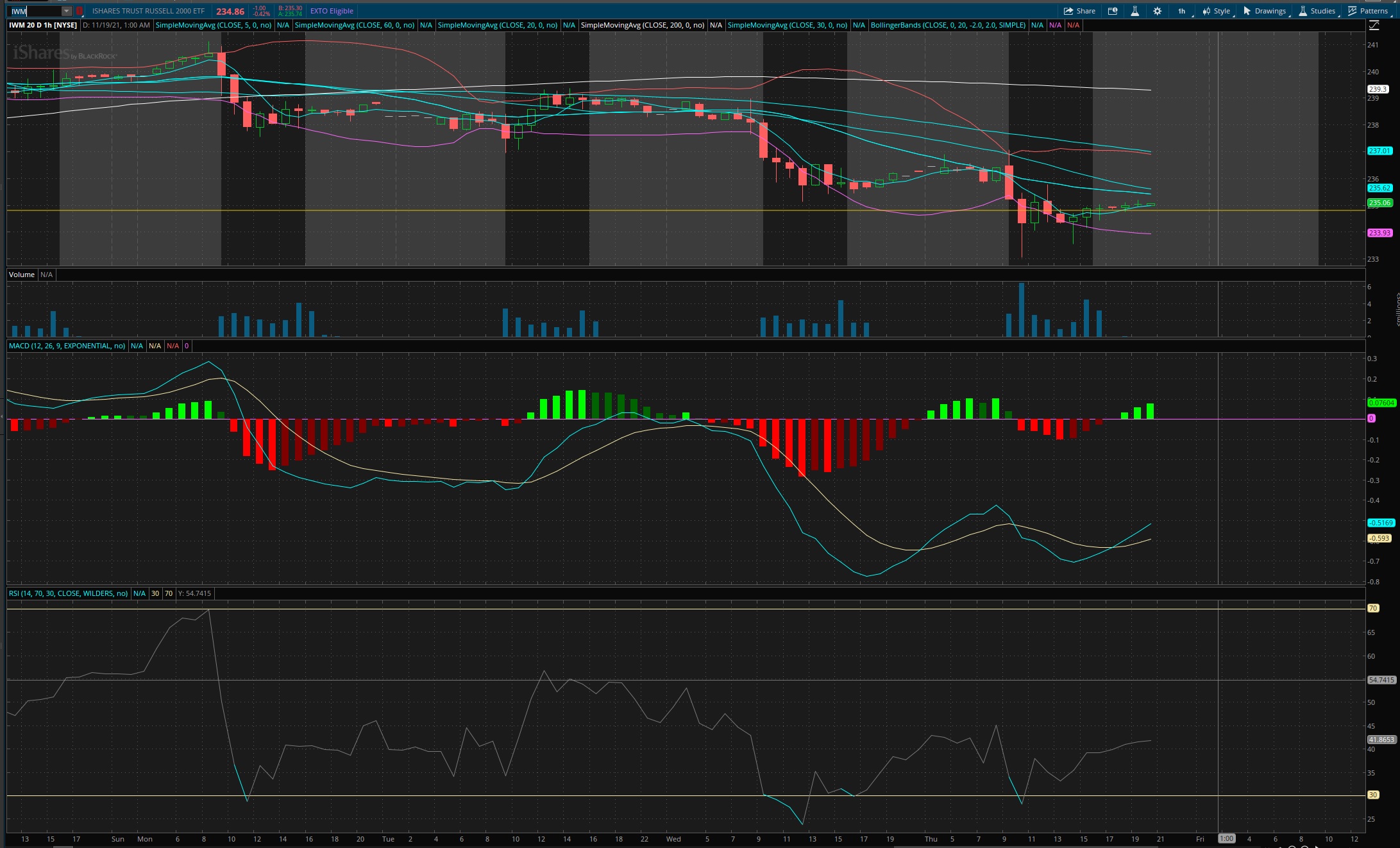Open the Studies menu

click(x=1317, y=11)
